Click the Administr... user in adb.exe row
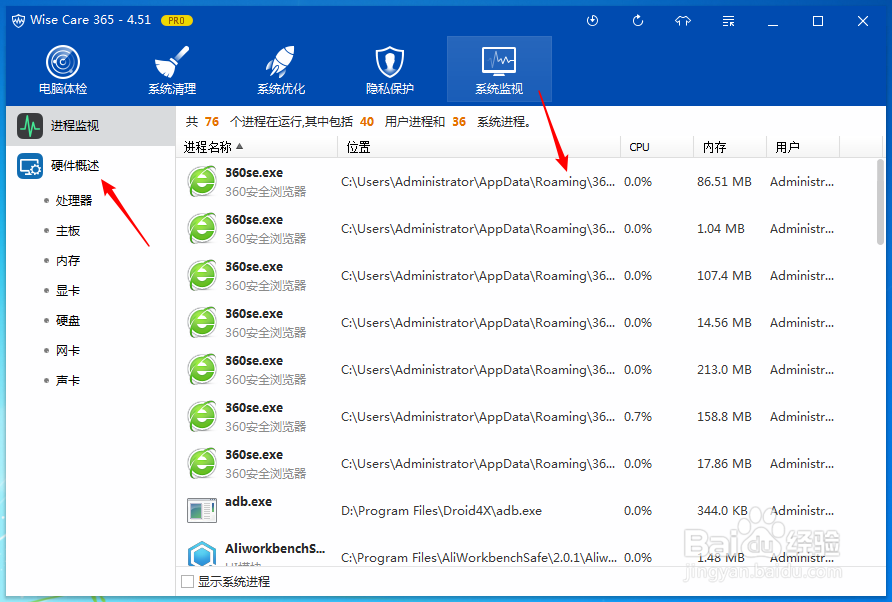 click(802, 511)
